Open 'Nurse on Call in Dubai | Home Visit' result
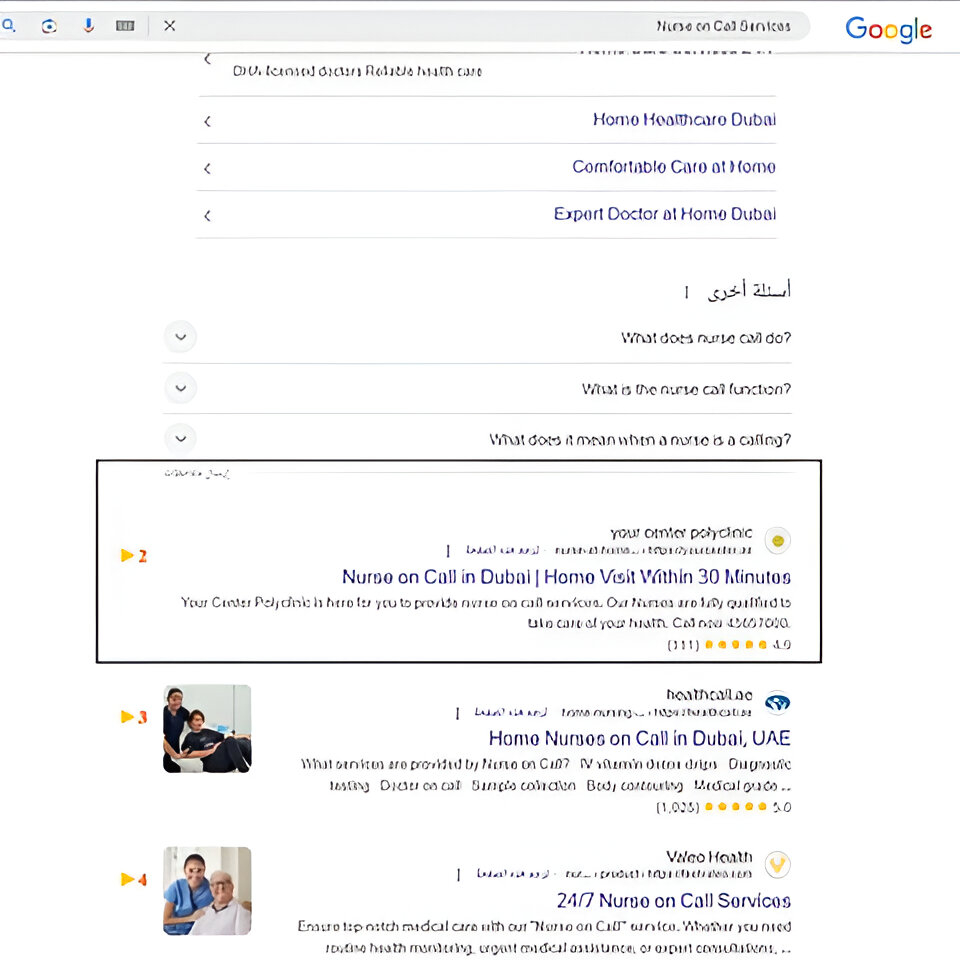This screenshot has height=960, width=960. coord(566,577)
